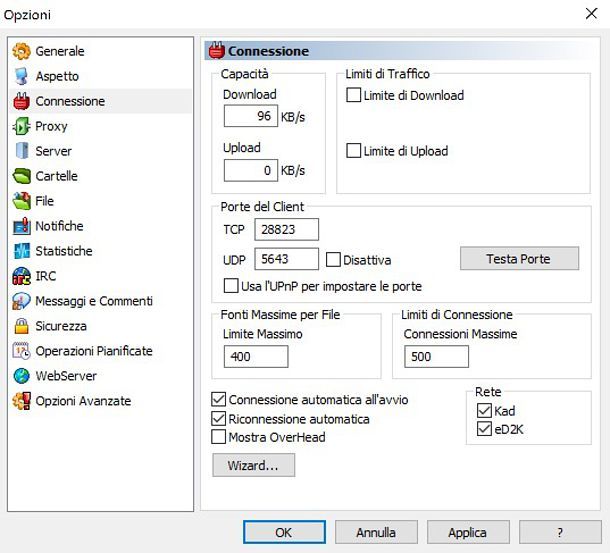Click the File folder icon

point(21,201)
